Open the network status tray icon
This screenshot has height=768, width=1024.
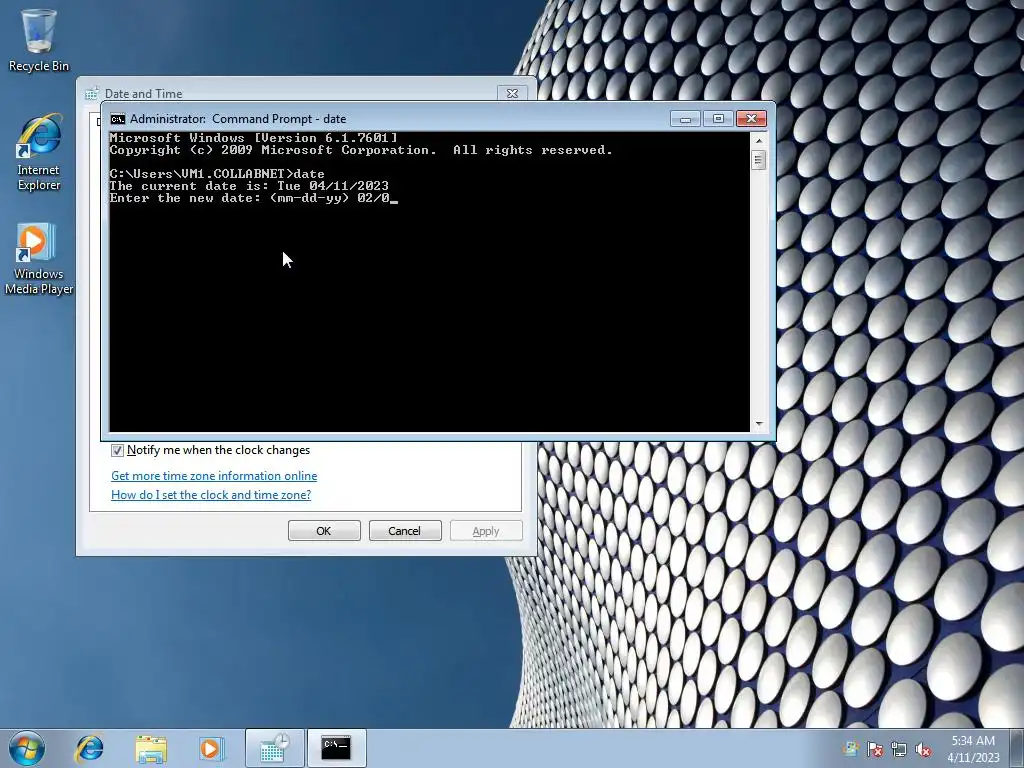click(899, 750)
